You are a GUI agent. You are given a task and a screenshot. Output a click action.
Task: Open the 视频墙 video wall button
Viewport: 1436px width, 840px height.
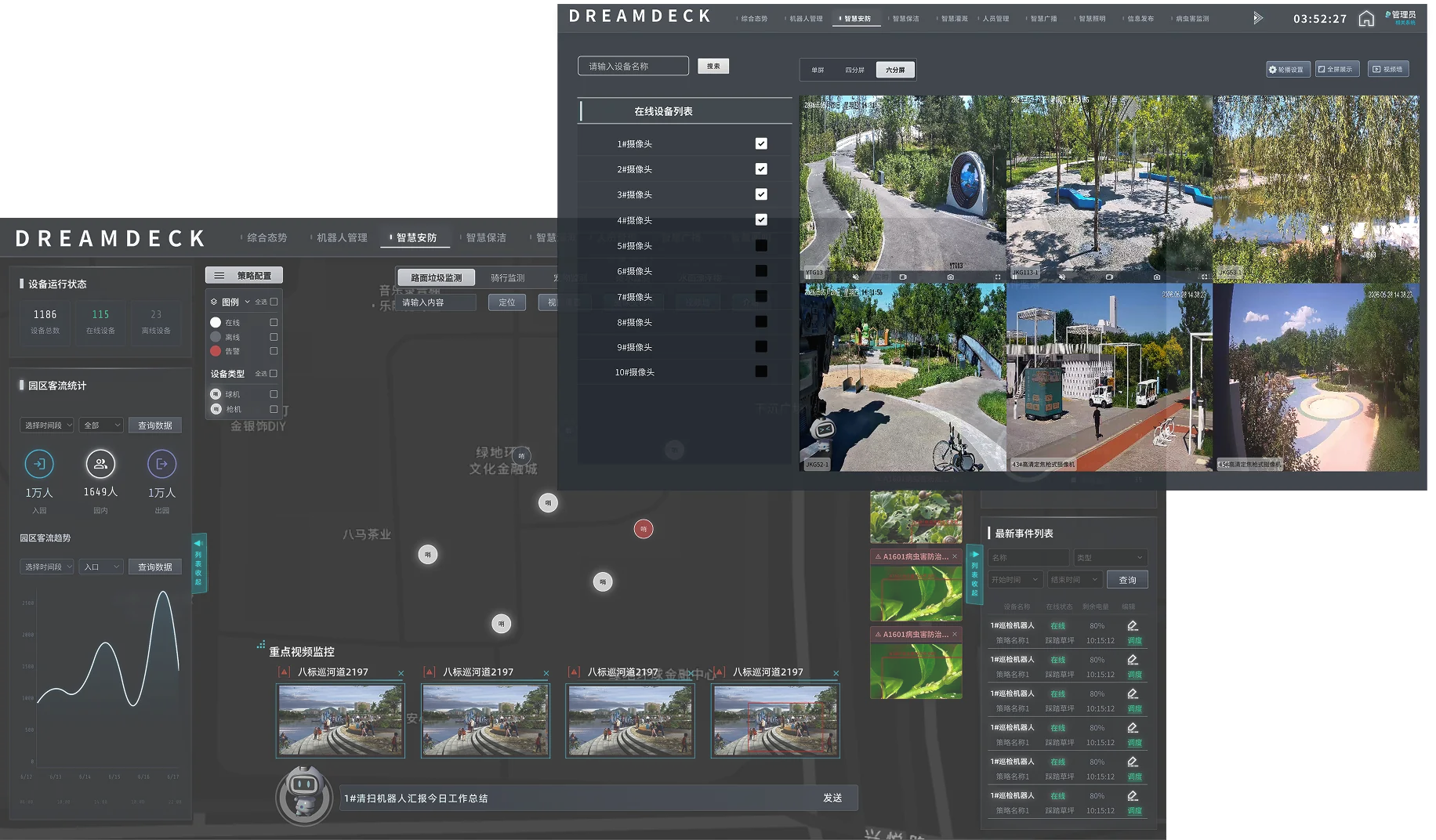[x=1388, y=69]
